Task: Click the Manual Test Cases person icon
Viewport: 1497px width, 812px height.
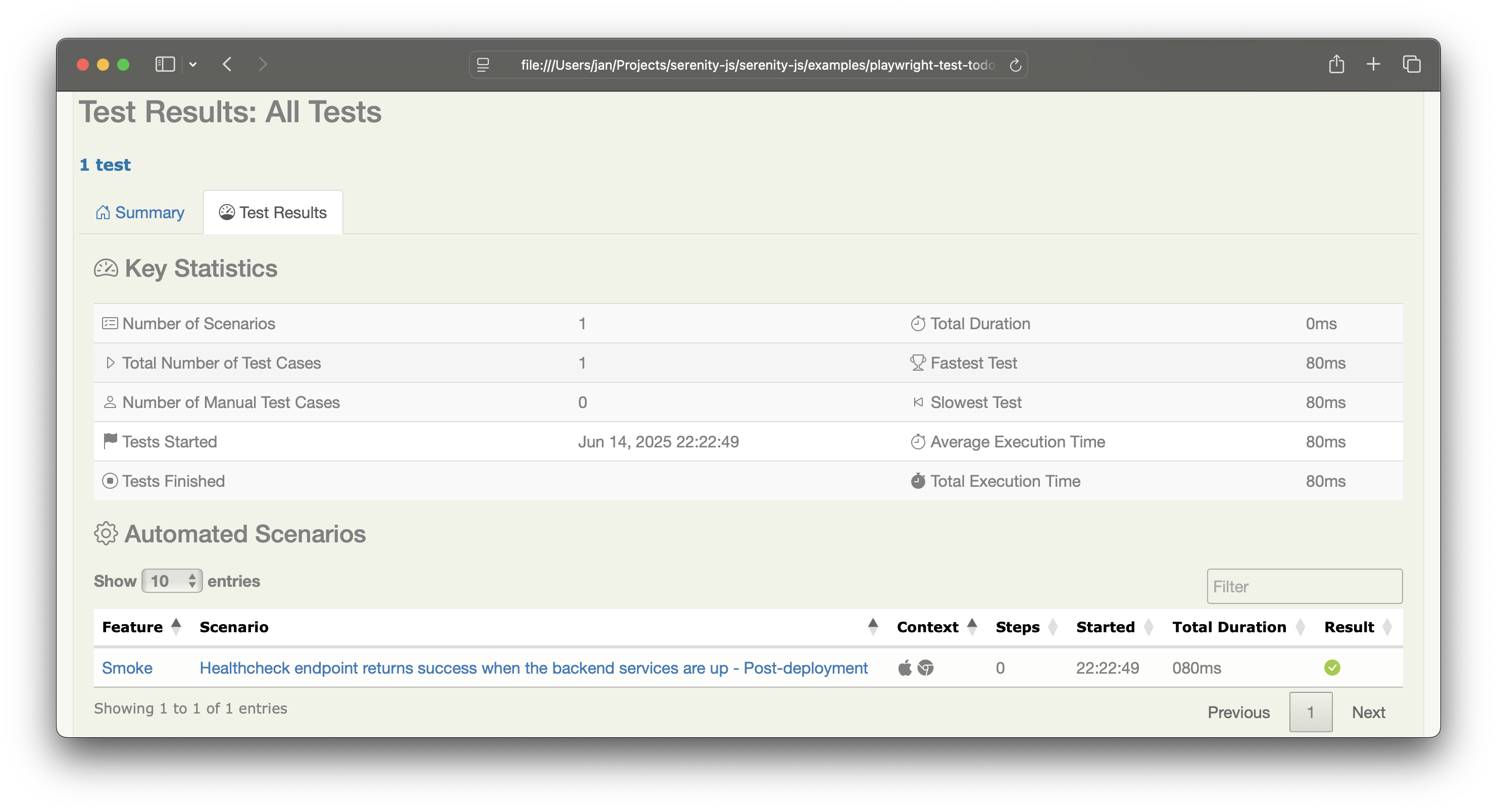Action: coord(110,402)
